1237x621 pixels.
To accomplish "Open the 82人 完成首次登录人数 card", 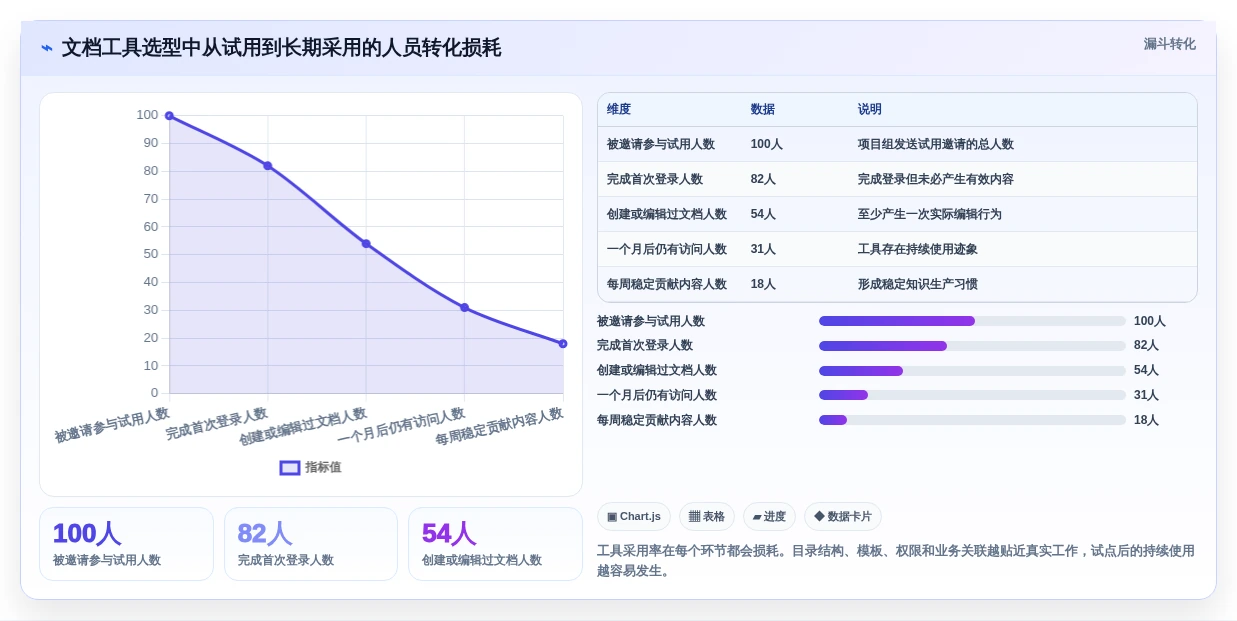I will click(311, 544).
